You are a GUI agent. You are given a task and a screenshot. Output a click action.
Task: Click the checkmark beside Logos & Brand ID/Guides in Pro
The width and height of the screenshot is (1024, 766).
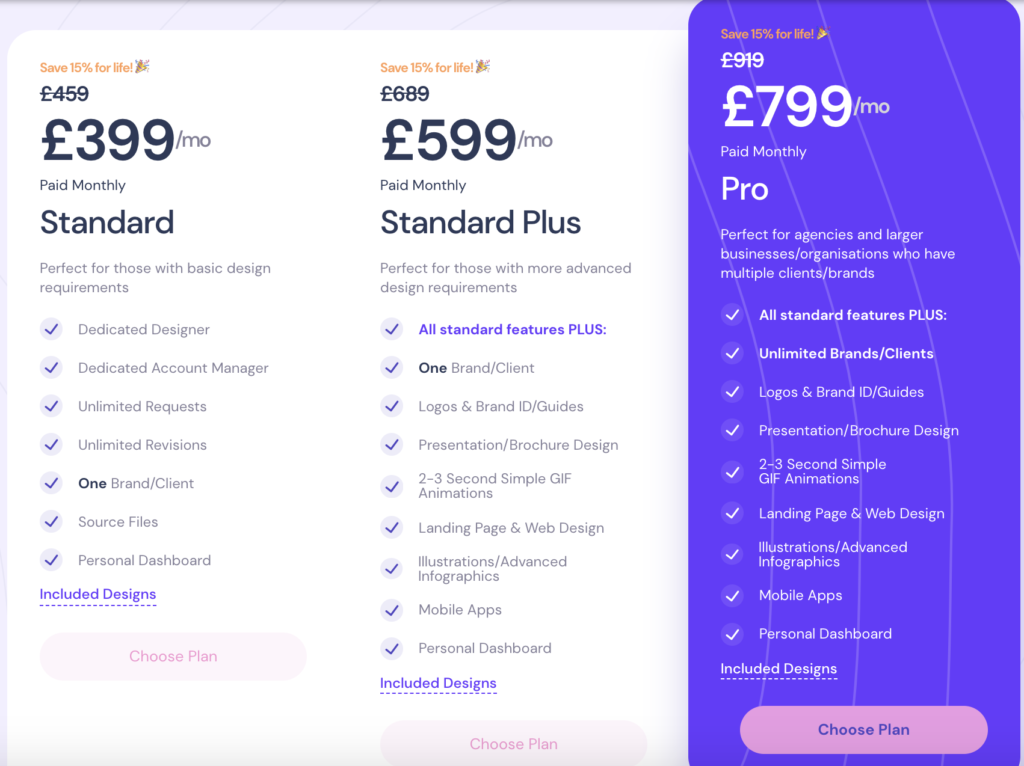click(x=732, y=391)
